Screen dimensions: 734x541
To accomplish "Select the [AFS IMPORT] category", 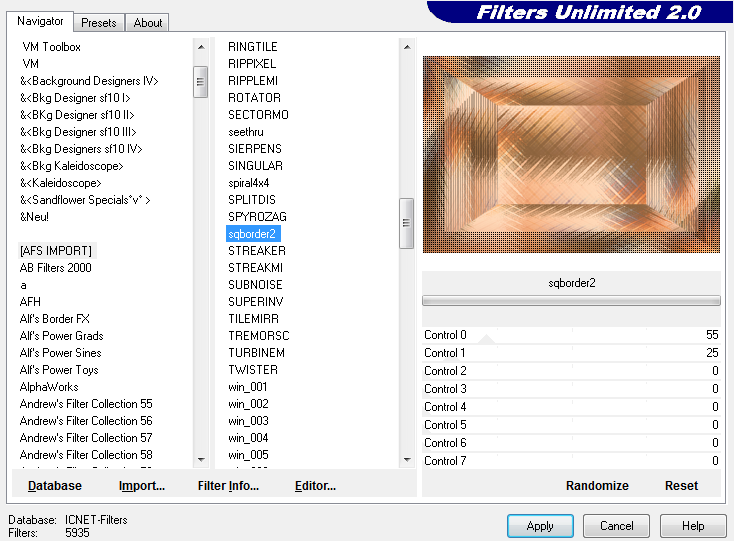I will [x=56, y=251].
